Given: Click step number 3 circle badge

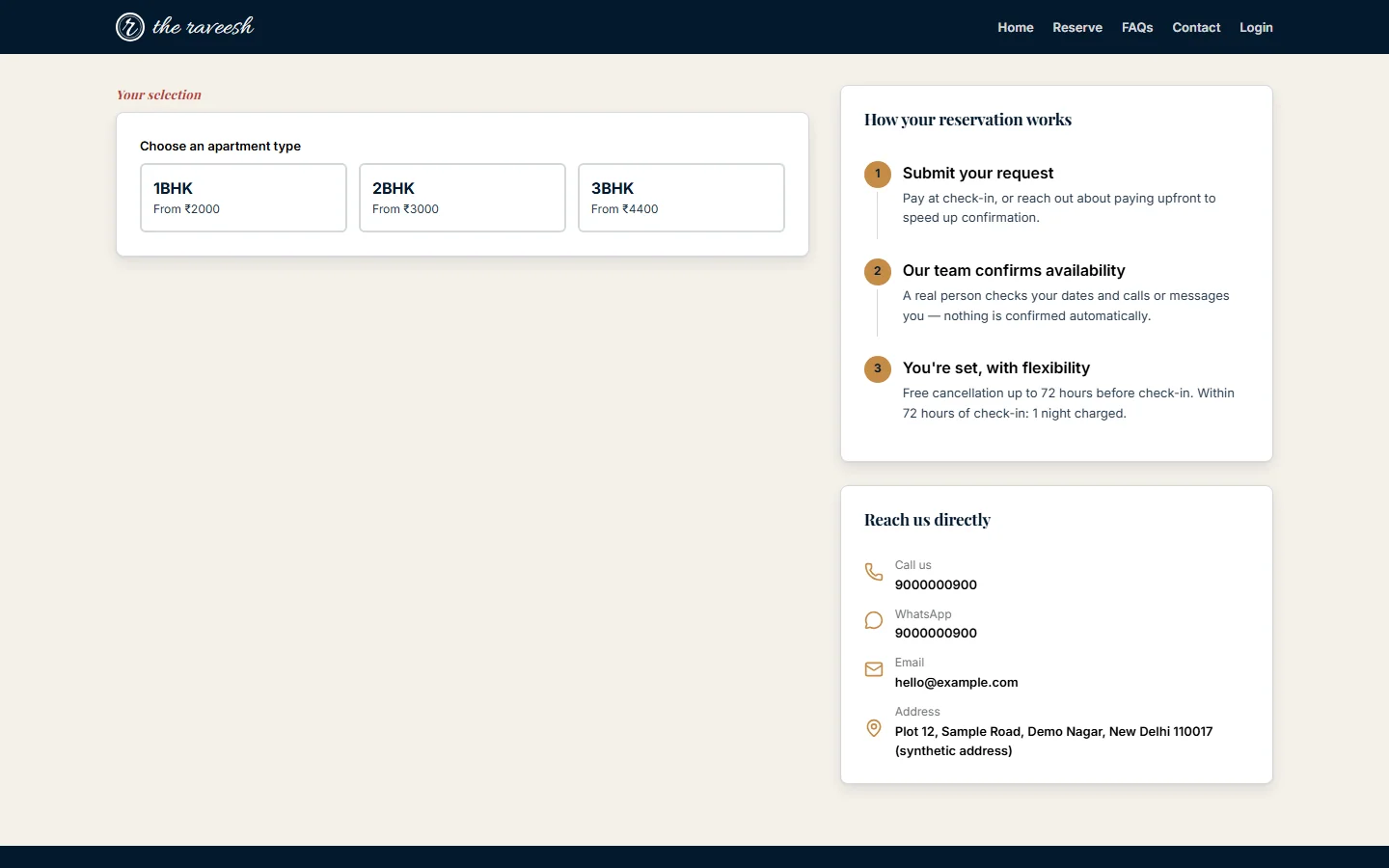Looking at the screenshot, I should pos(878,368).
